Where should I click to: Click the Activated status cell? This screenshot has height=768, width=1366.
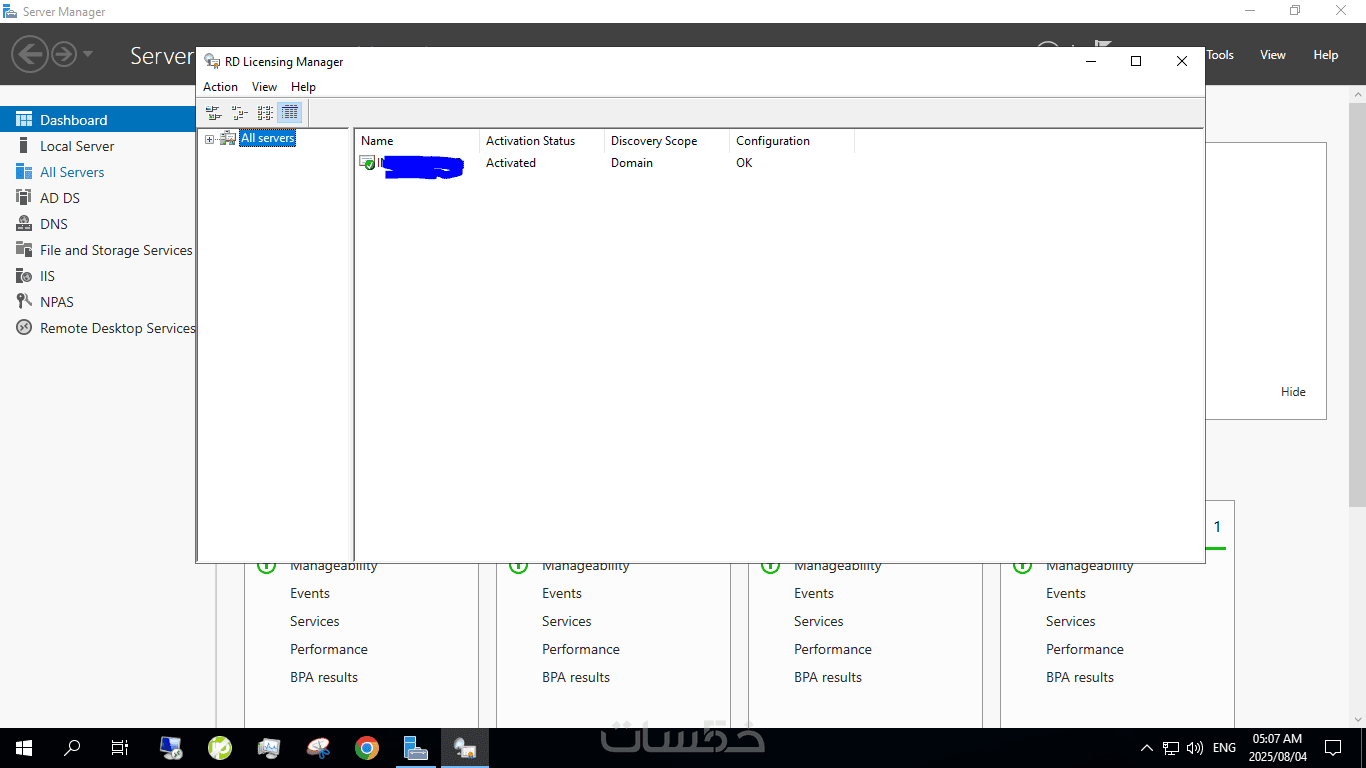point(511,163)
